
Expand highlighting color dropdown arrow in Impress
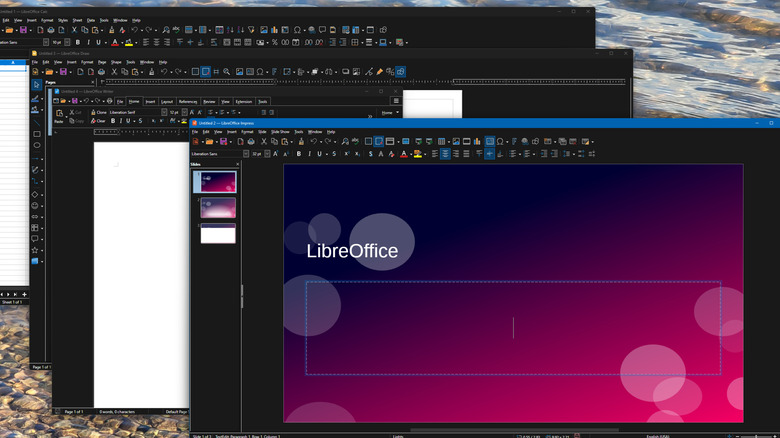[425, 154]
